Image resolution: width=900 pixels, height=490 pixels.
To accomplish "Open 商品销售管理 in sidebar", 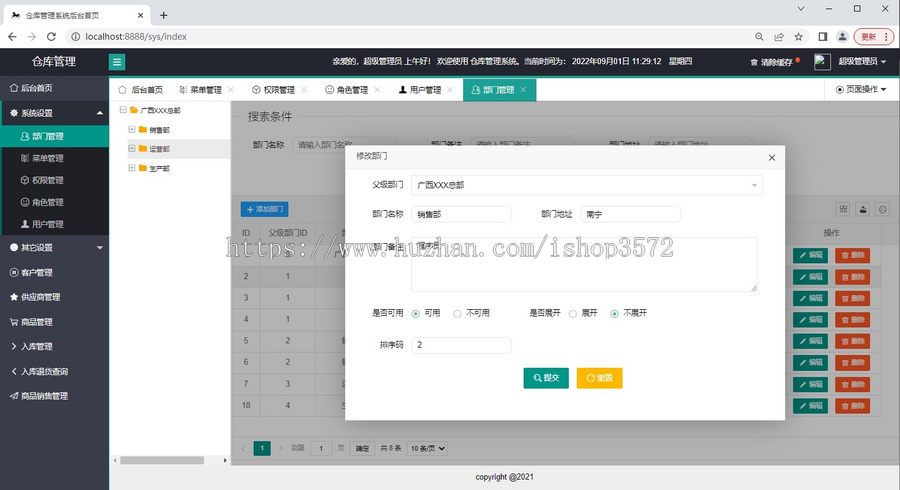I will pos(54,396).
